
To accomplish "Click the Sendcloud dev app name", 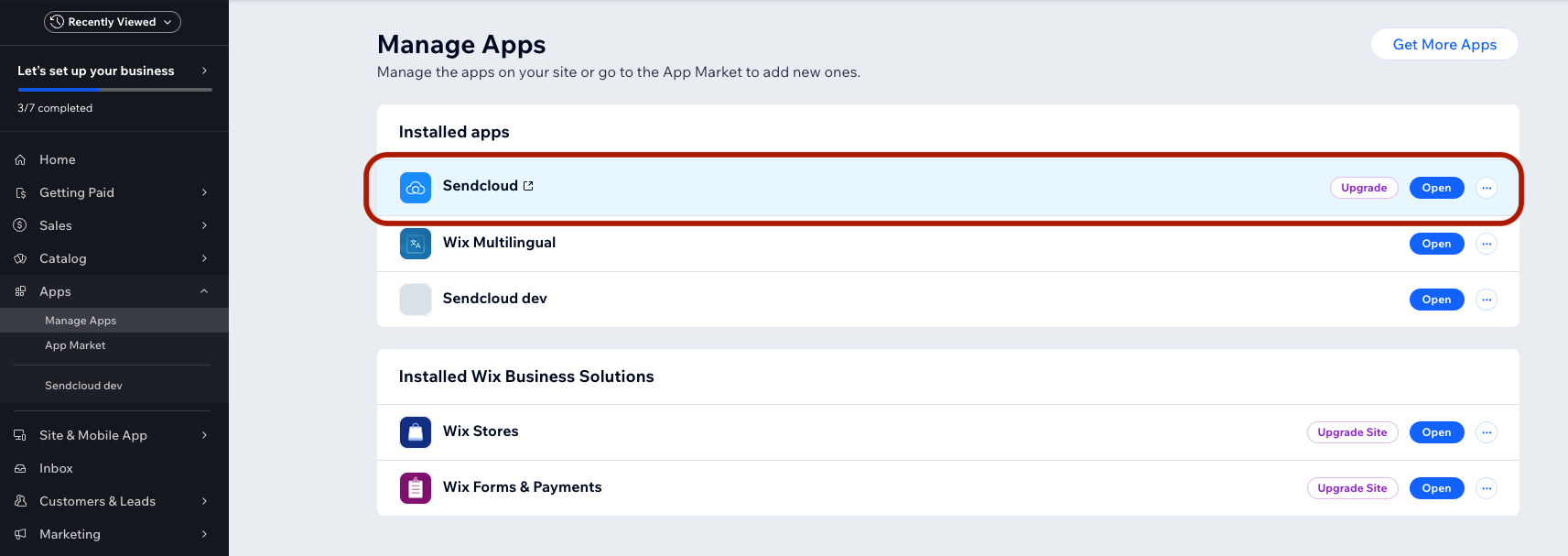I will pos(495,299).
